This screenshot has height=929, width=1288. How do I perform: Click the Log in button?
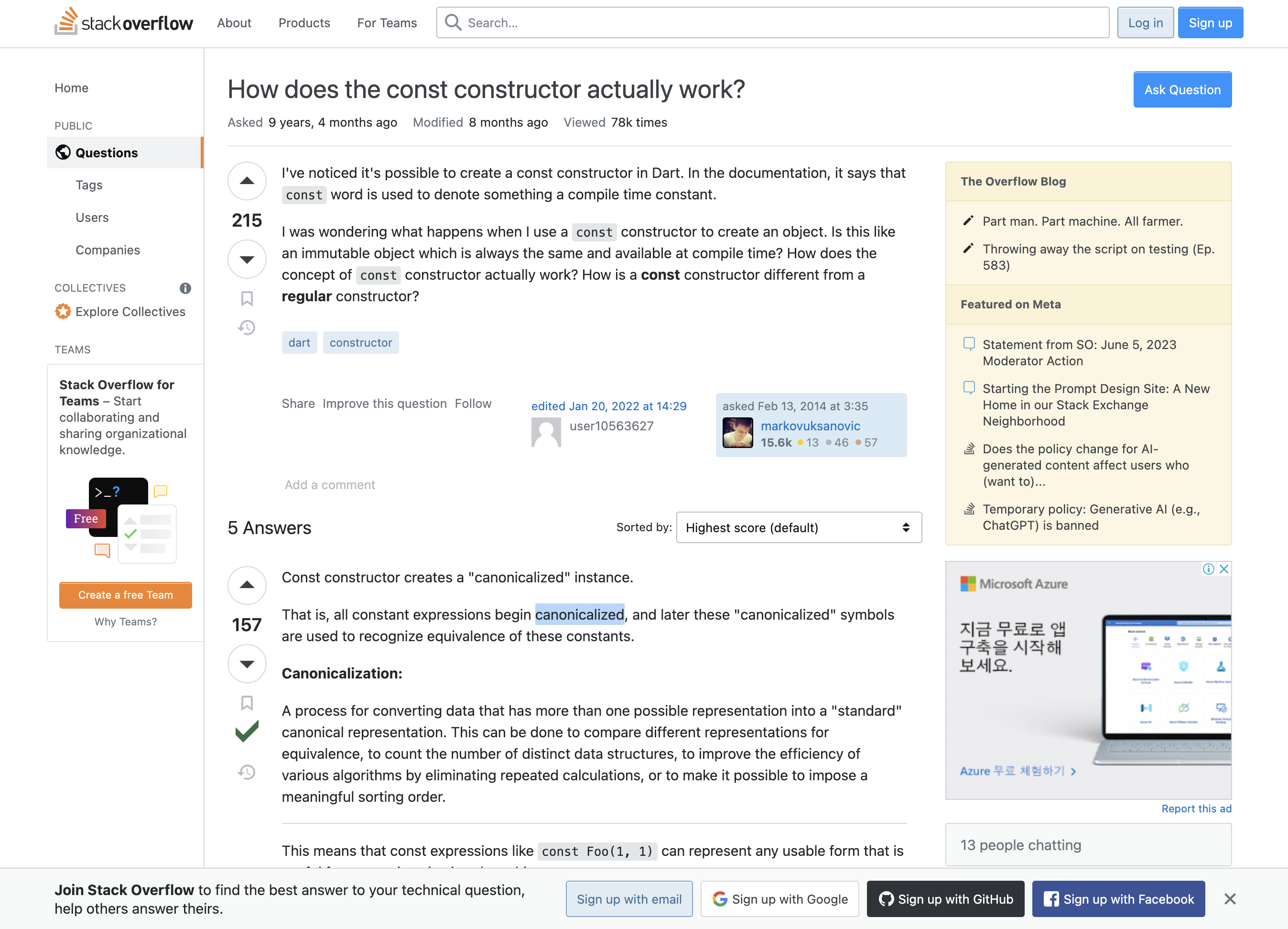coord(1146,23)
